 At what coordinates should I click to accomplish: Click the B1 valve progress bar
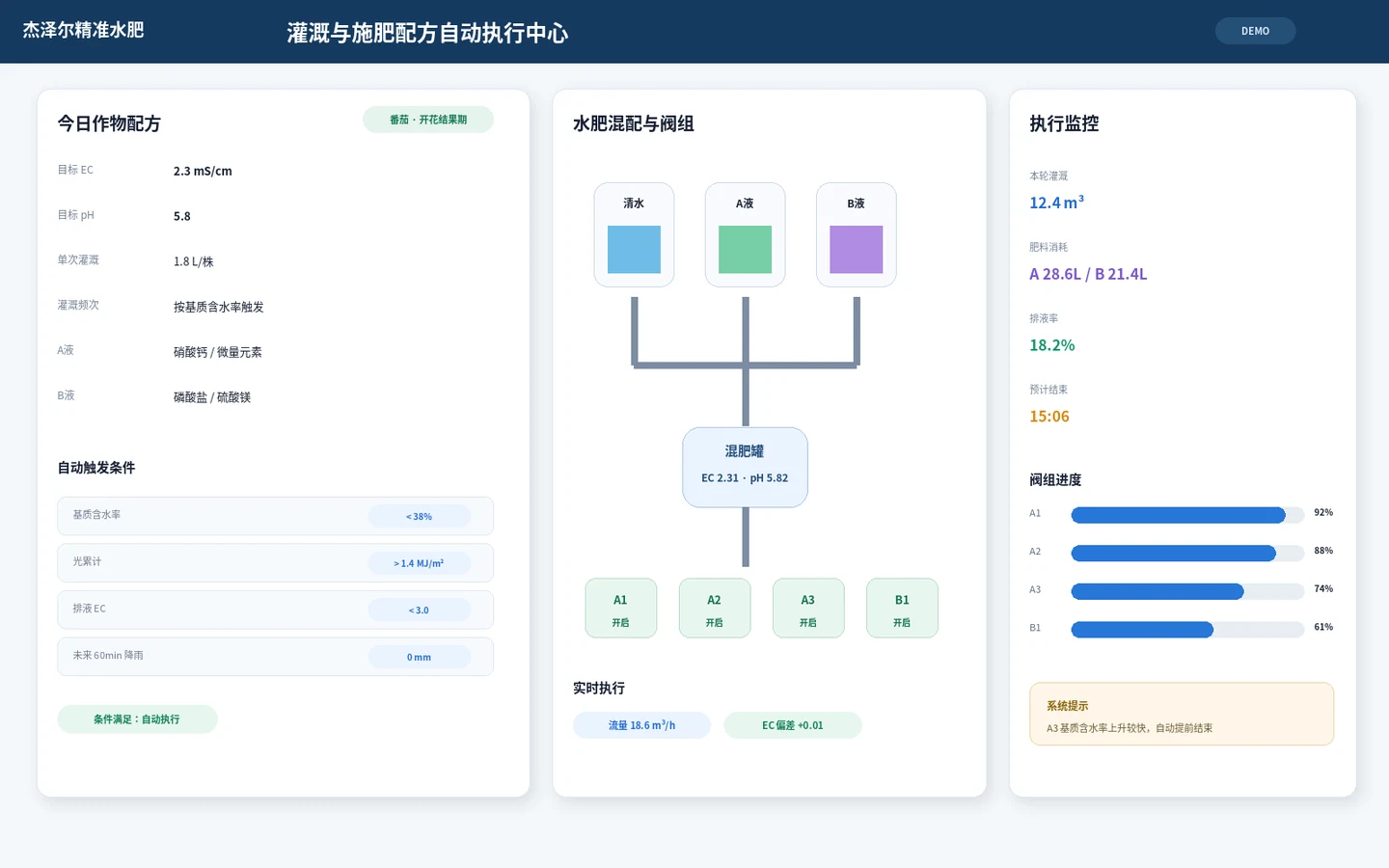(x=1187, y=630)
